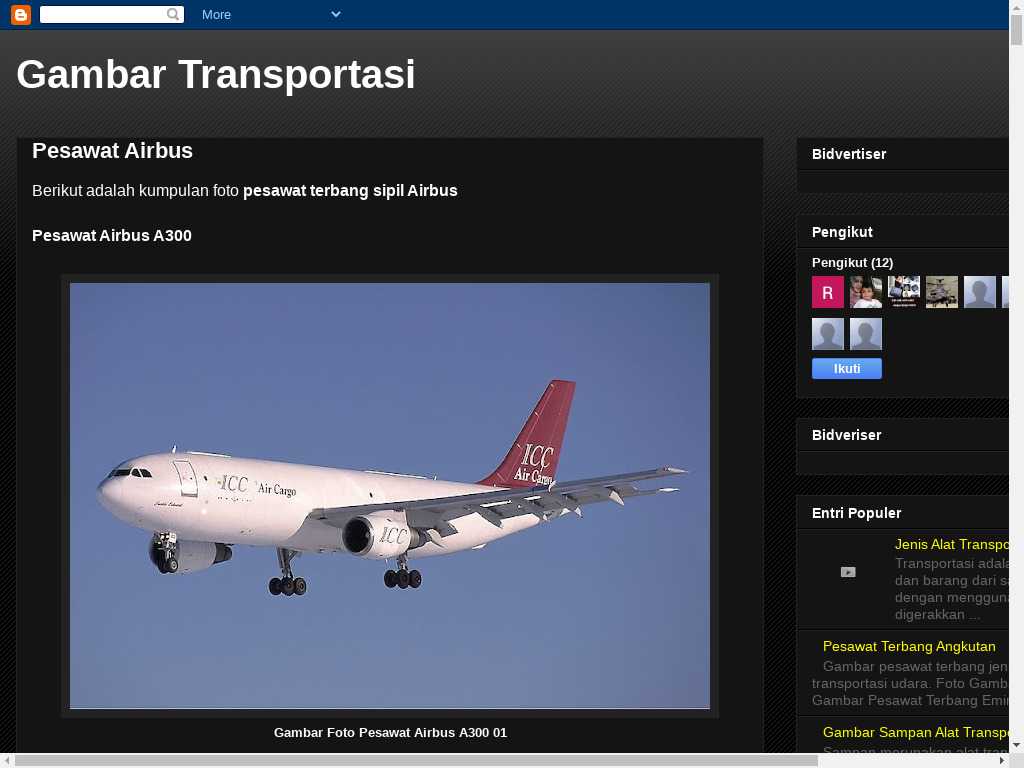Open the More menu in navbar
Image resolution: width=1024 pixels, height=768 pixels.
coord(216,14)
